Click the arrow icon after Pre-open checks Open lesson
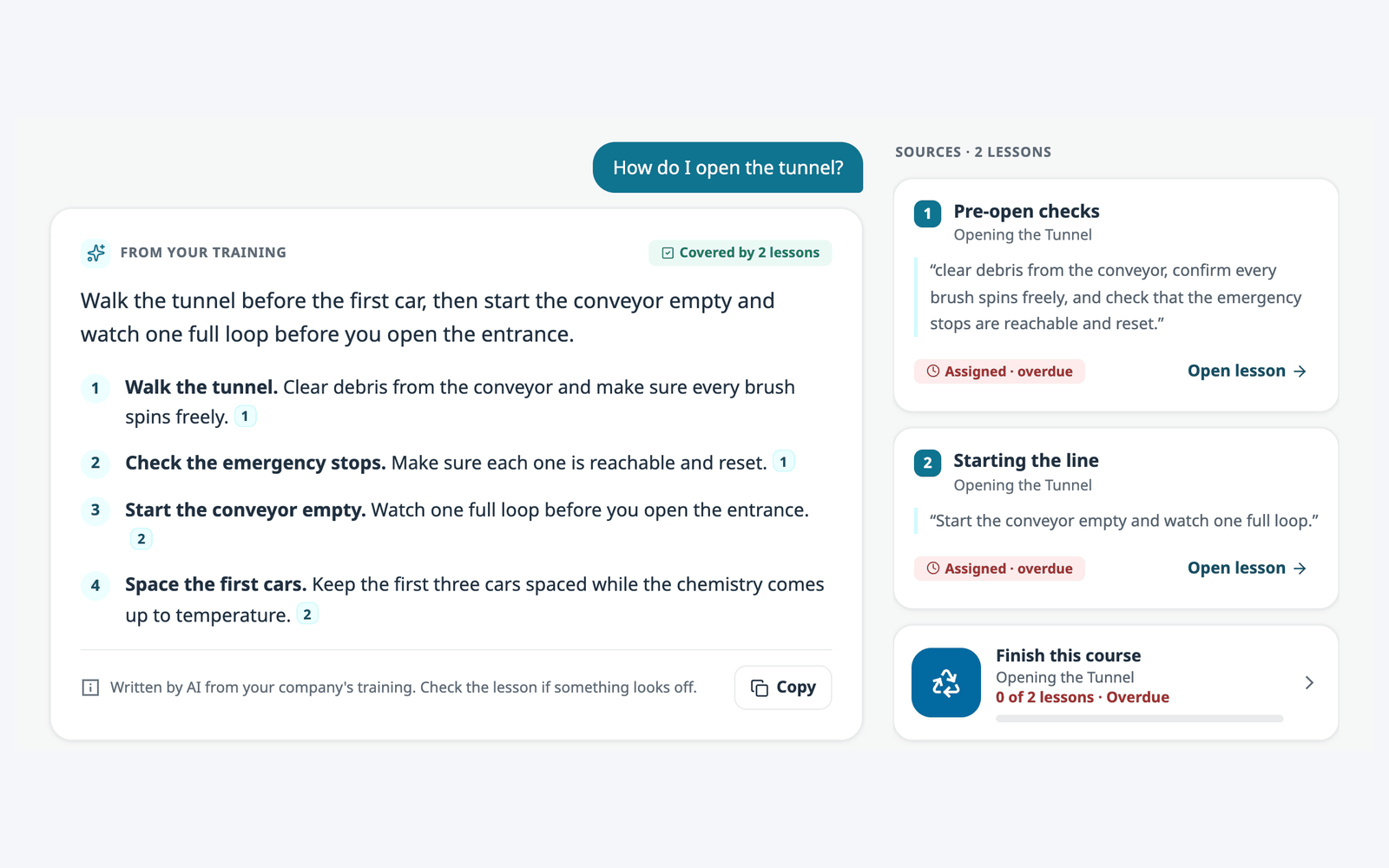Image resolution: width=1389 pixels, height=868 pixels. click(1300, 371)
